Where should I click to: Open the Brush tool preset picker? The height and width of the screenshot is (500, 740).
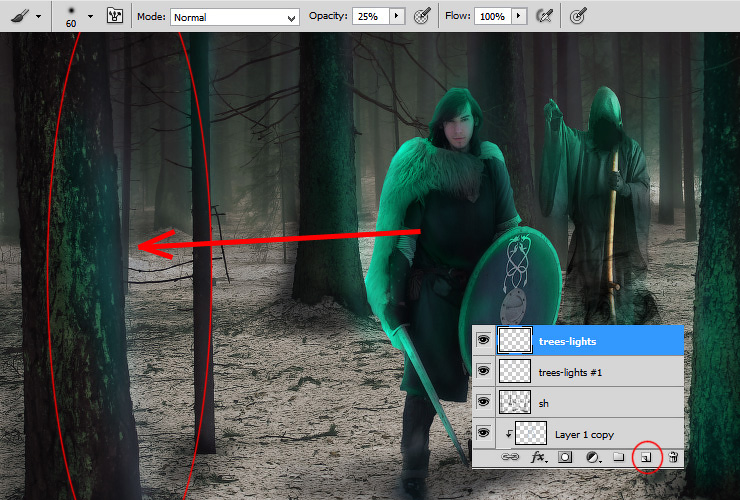tap(20, 17)
